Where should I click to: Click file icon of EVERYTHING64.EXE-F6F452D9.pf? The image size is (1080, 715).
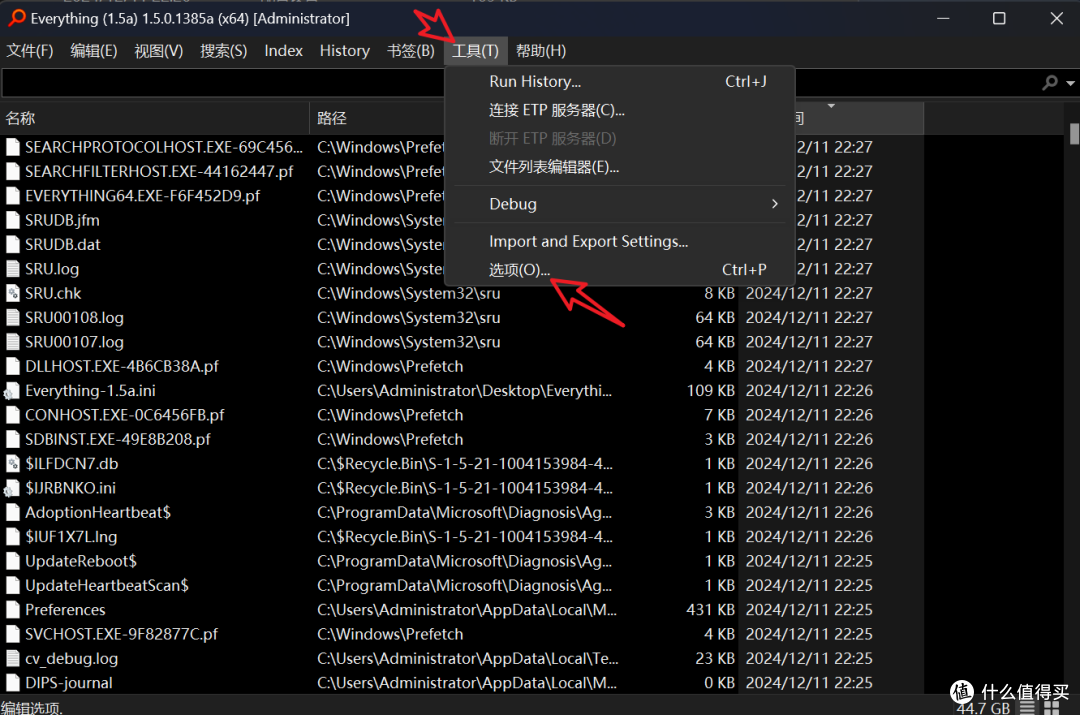coord(12,196)
